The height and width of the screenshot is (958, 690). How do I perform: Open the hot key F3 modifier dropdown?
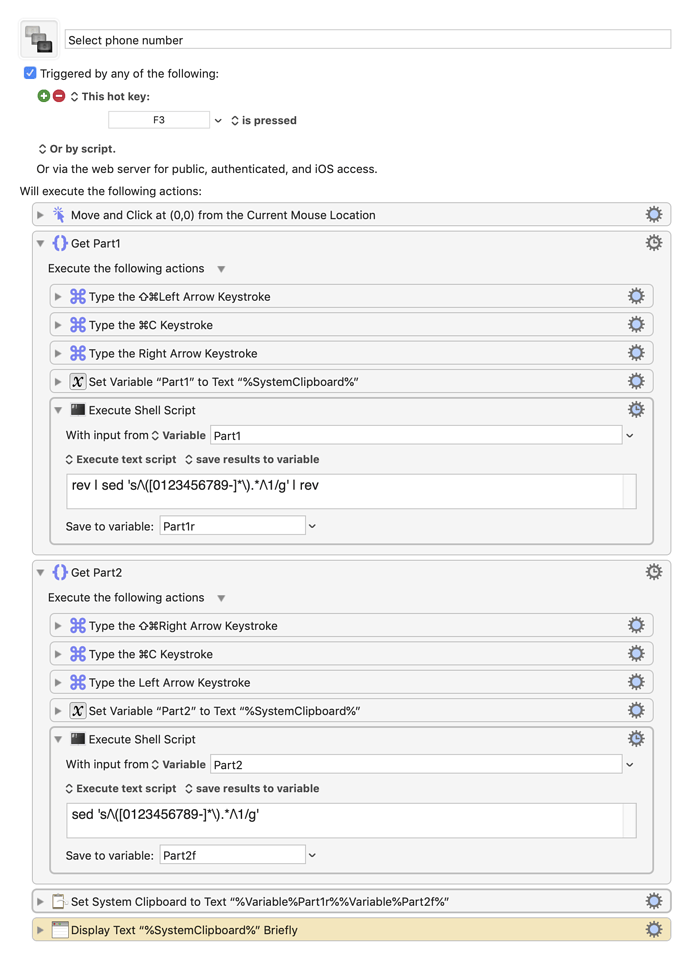[218, 120]
